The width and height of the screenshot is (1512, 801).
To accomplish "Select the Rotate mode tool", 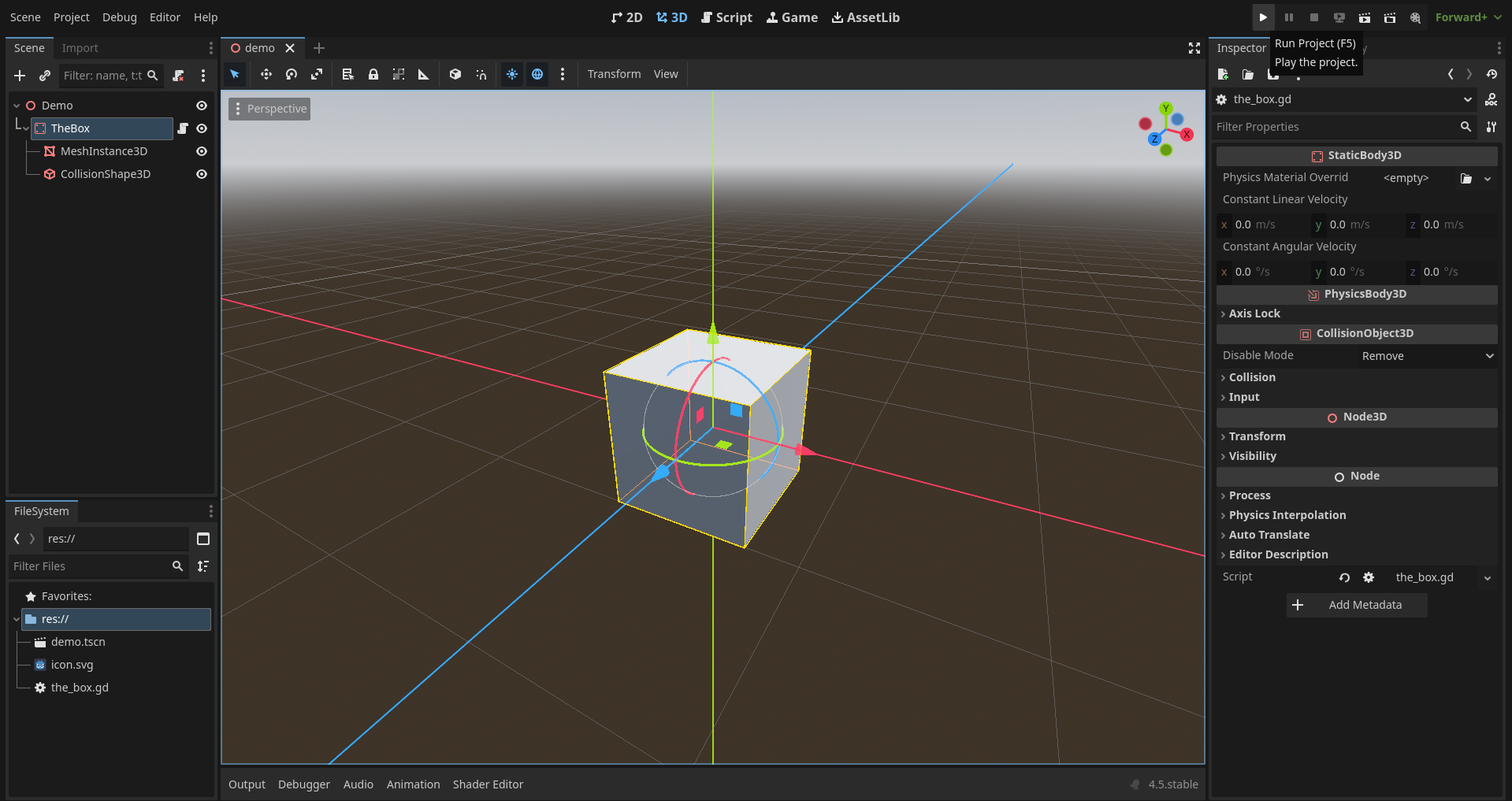I will 292,74.
